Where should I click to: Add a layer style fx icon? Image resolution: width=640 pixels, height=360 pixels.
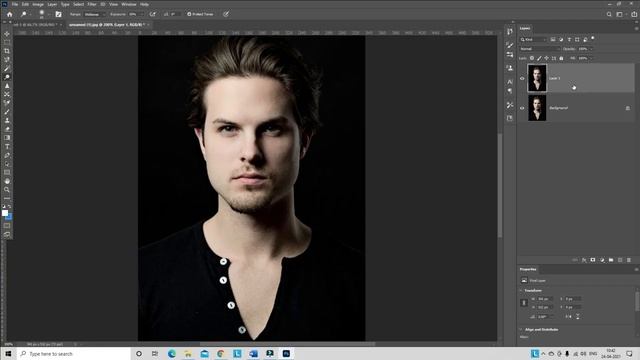point(584,260)
